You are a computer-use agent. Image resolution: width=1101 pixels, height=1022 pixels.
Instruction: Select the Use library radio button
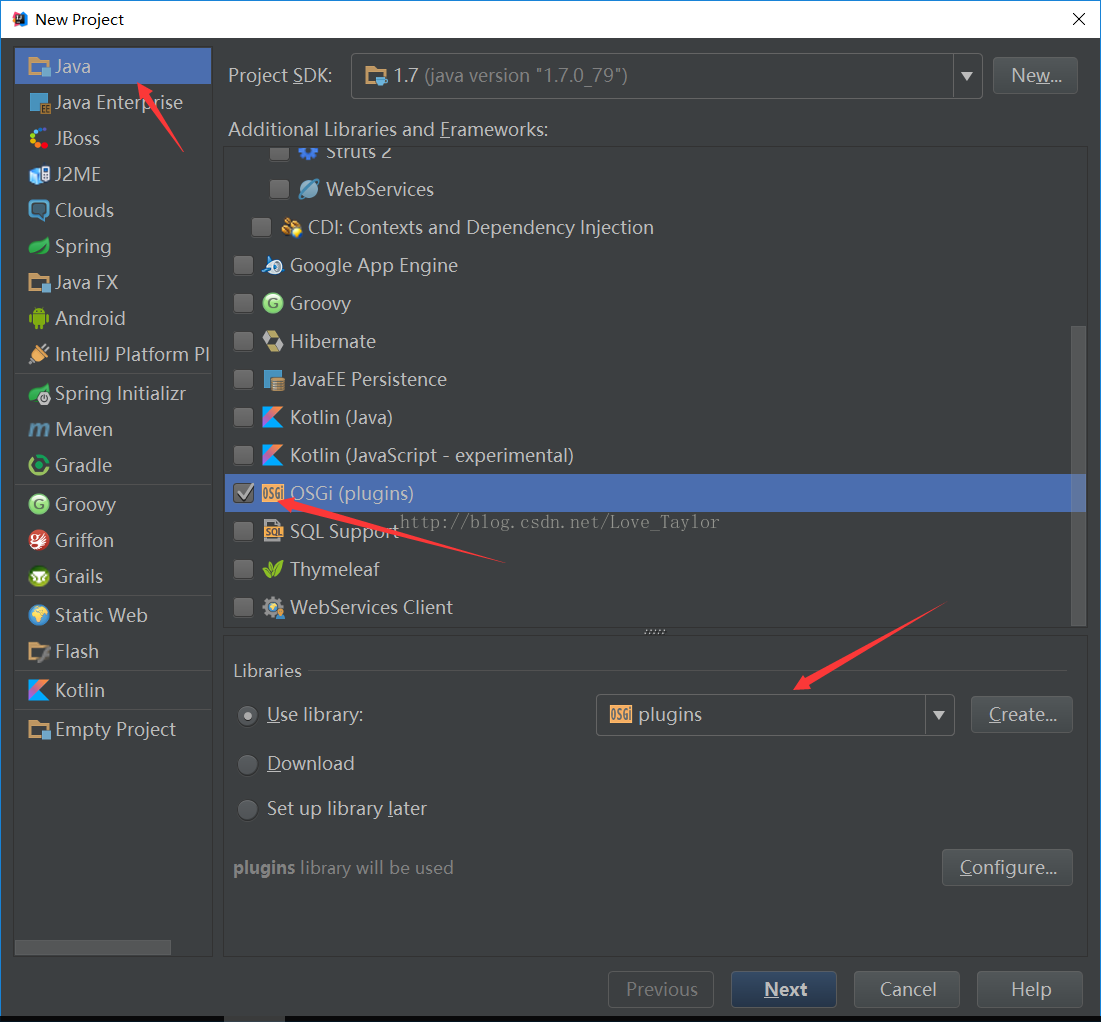coord(247,716)
